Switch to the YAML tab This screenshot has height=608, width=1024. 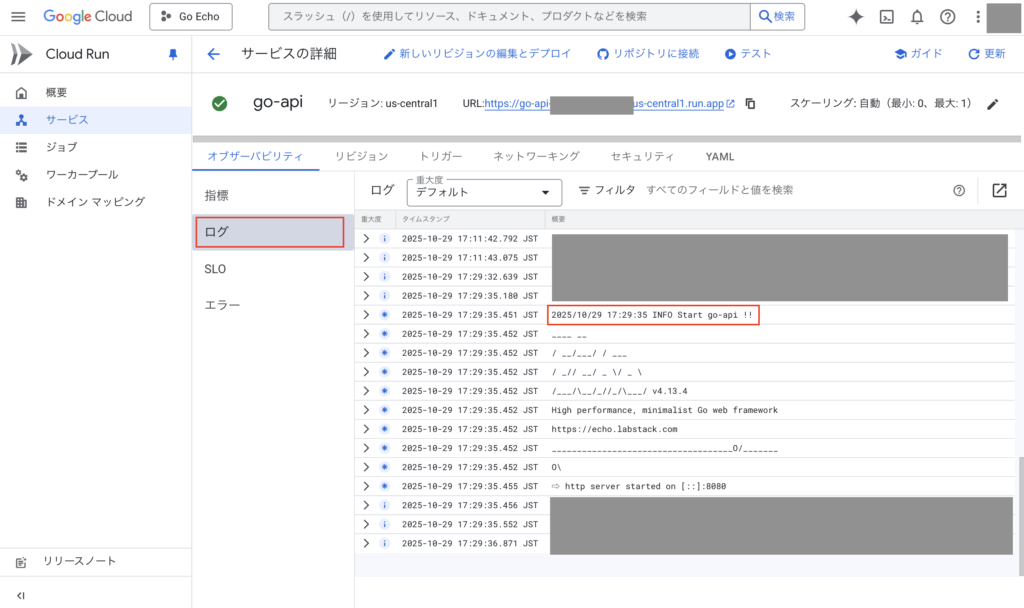click(x=719, y=156)
